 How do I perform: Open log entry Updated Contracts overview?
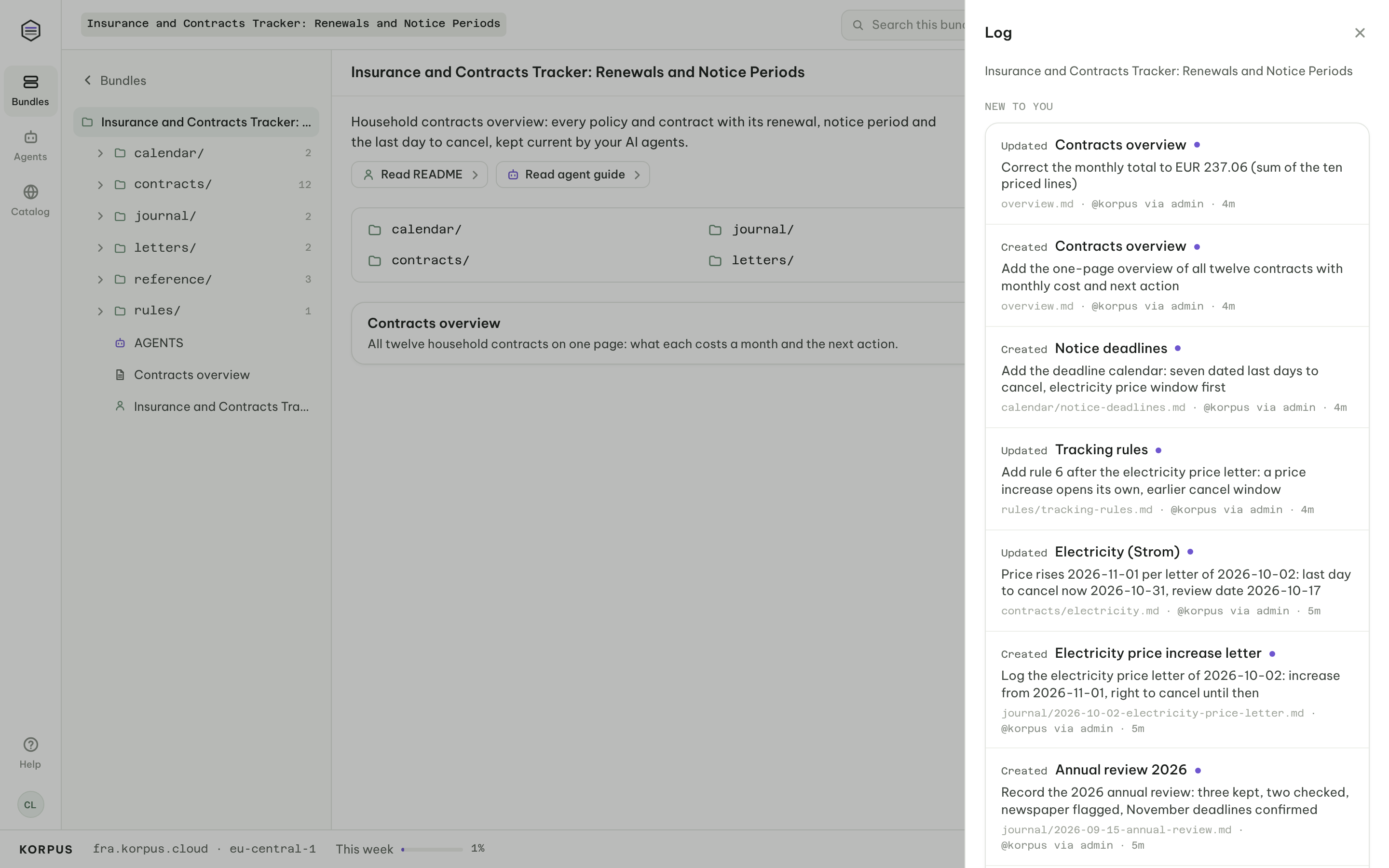(1177, 174)
